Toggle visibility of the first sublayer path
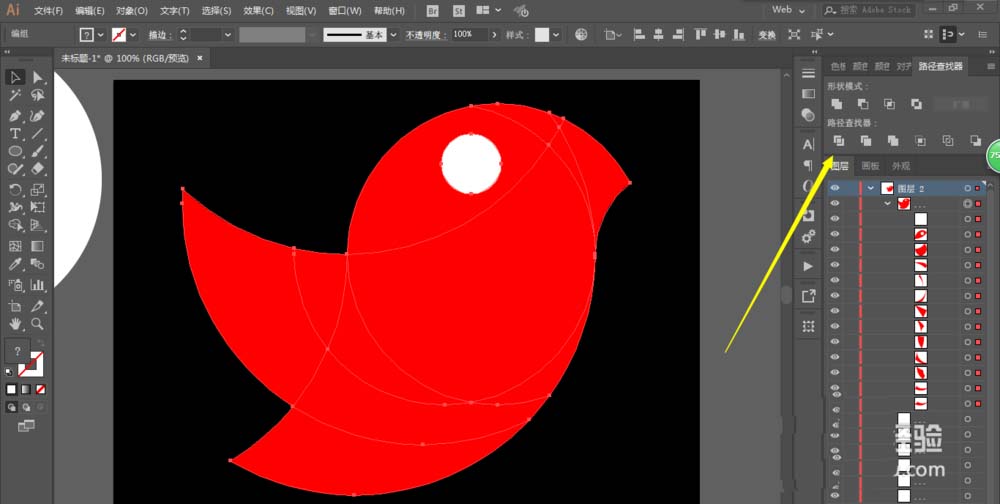The height and width of the screenshot is (504, 1000). point(835,219)
